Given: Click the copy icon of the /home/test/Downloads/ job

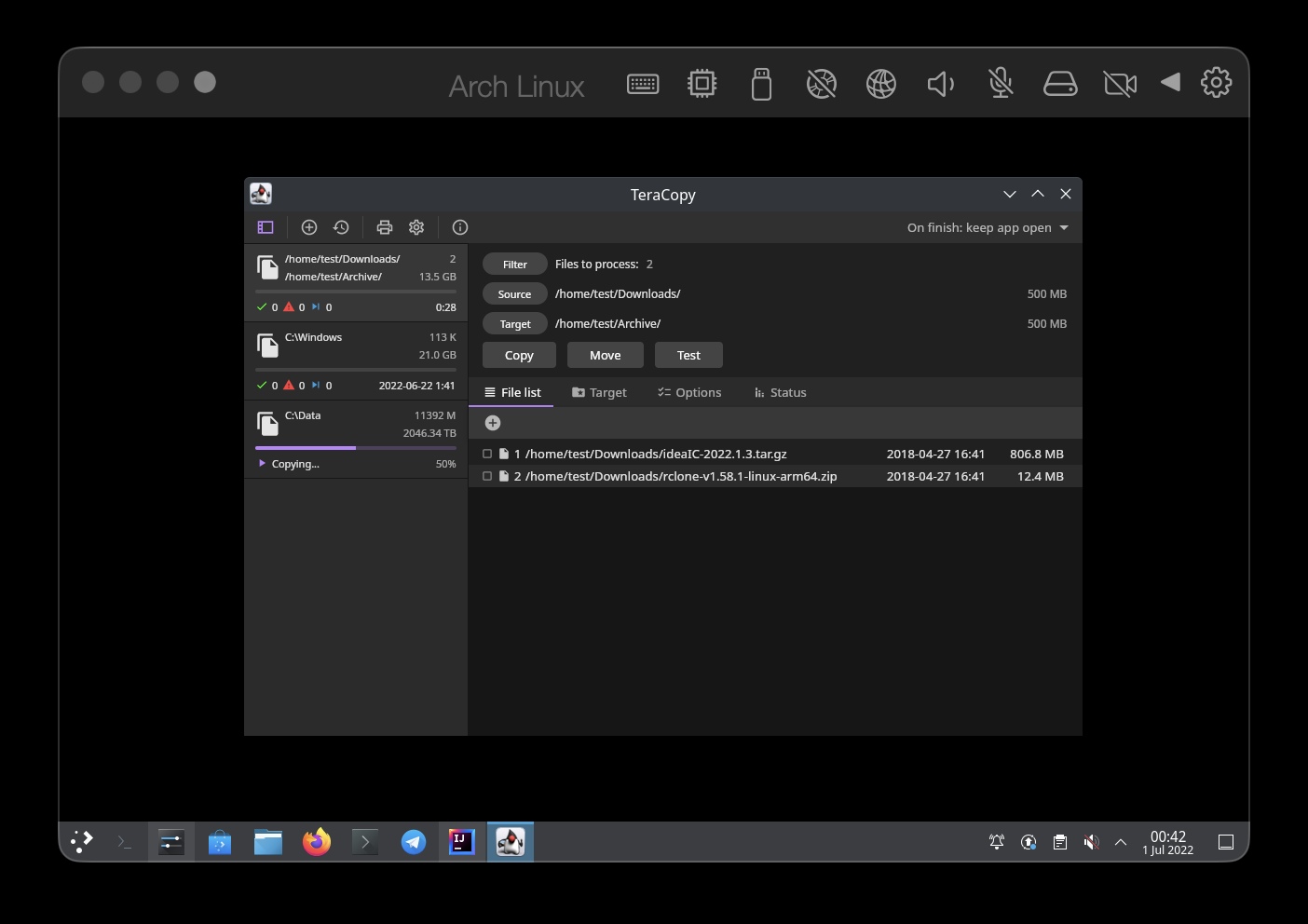Looking at the screenshot, I should (267, 267).
